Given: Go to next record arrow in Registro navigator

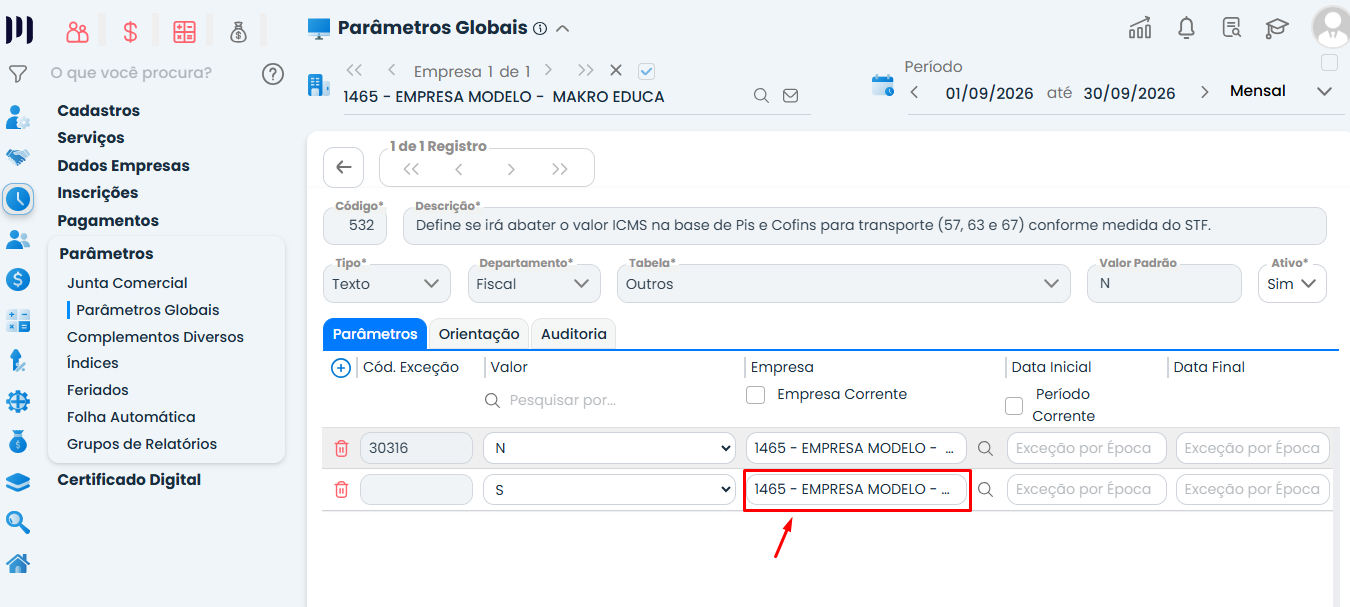Looking at the screenshot, I should tap(511, 169).
